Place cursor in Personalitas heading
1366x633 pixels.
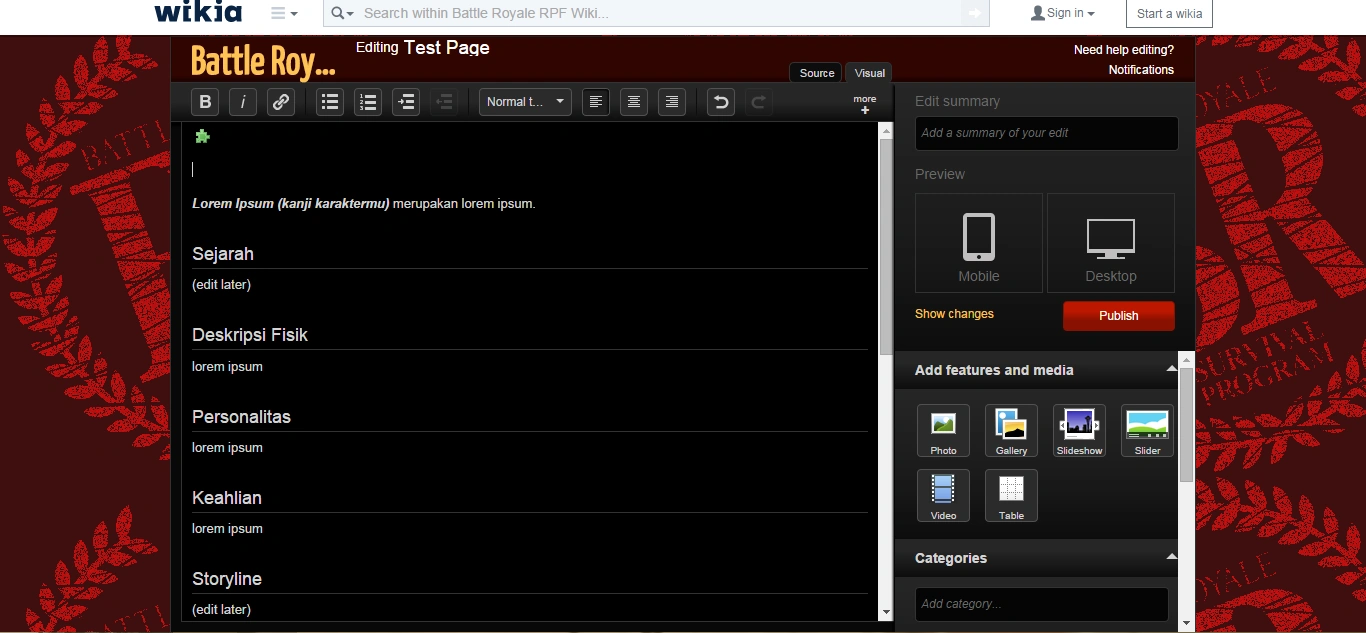pyautogui.click(x=241, y=417)
